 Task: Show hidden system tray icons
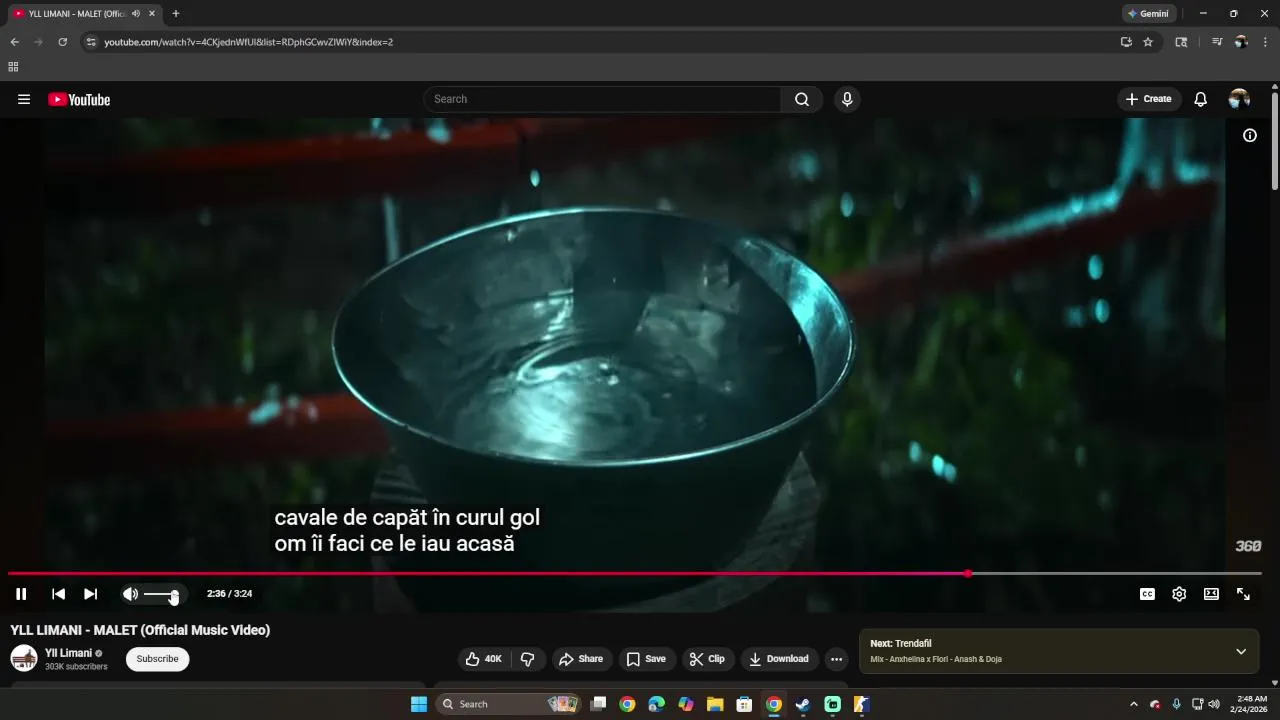(1134, 704)
